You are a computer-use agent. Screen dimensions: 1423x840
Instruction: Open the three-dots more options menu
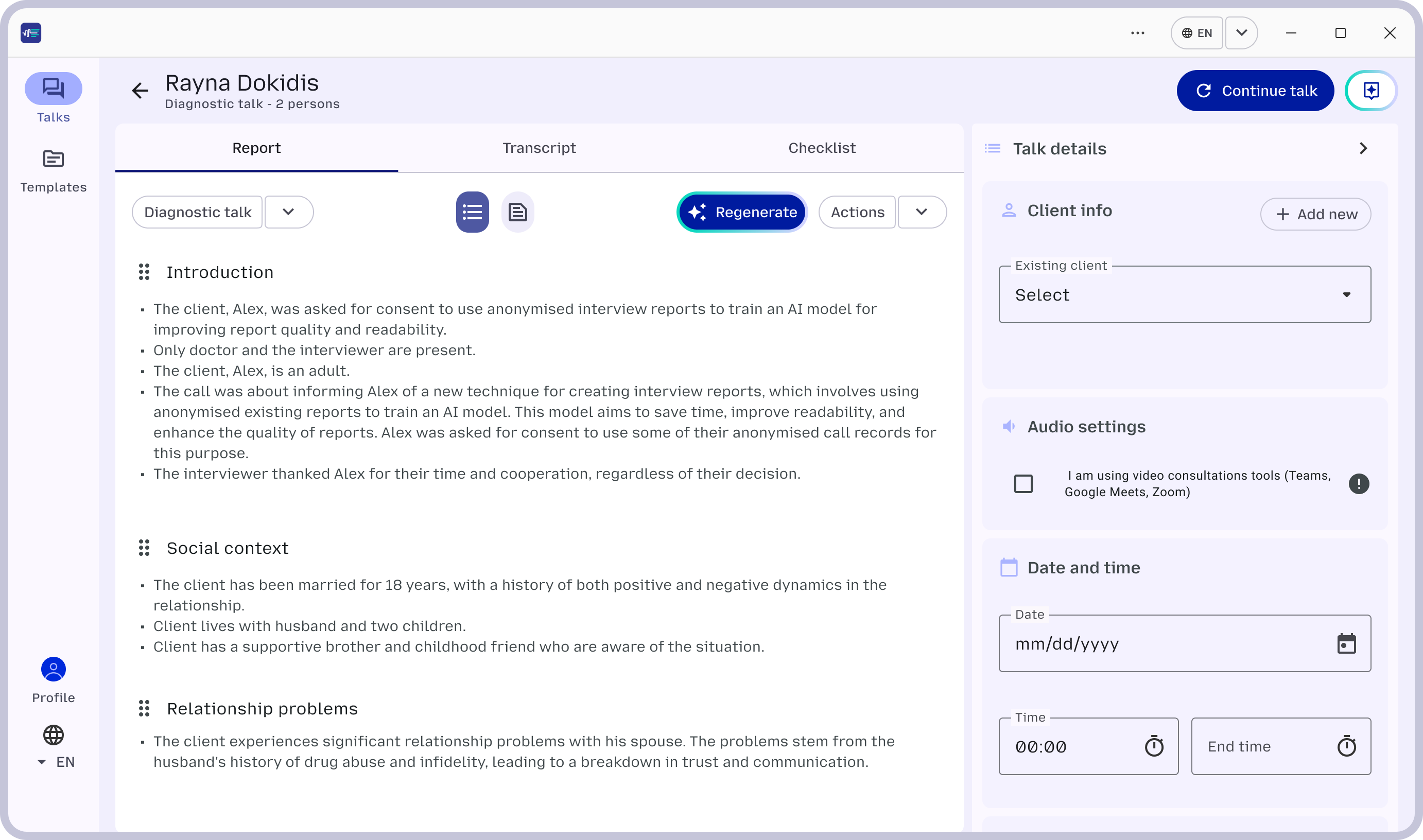pyautogui.click(x=1137, y=33)
